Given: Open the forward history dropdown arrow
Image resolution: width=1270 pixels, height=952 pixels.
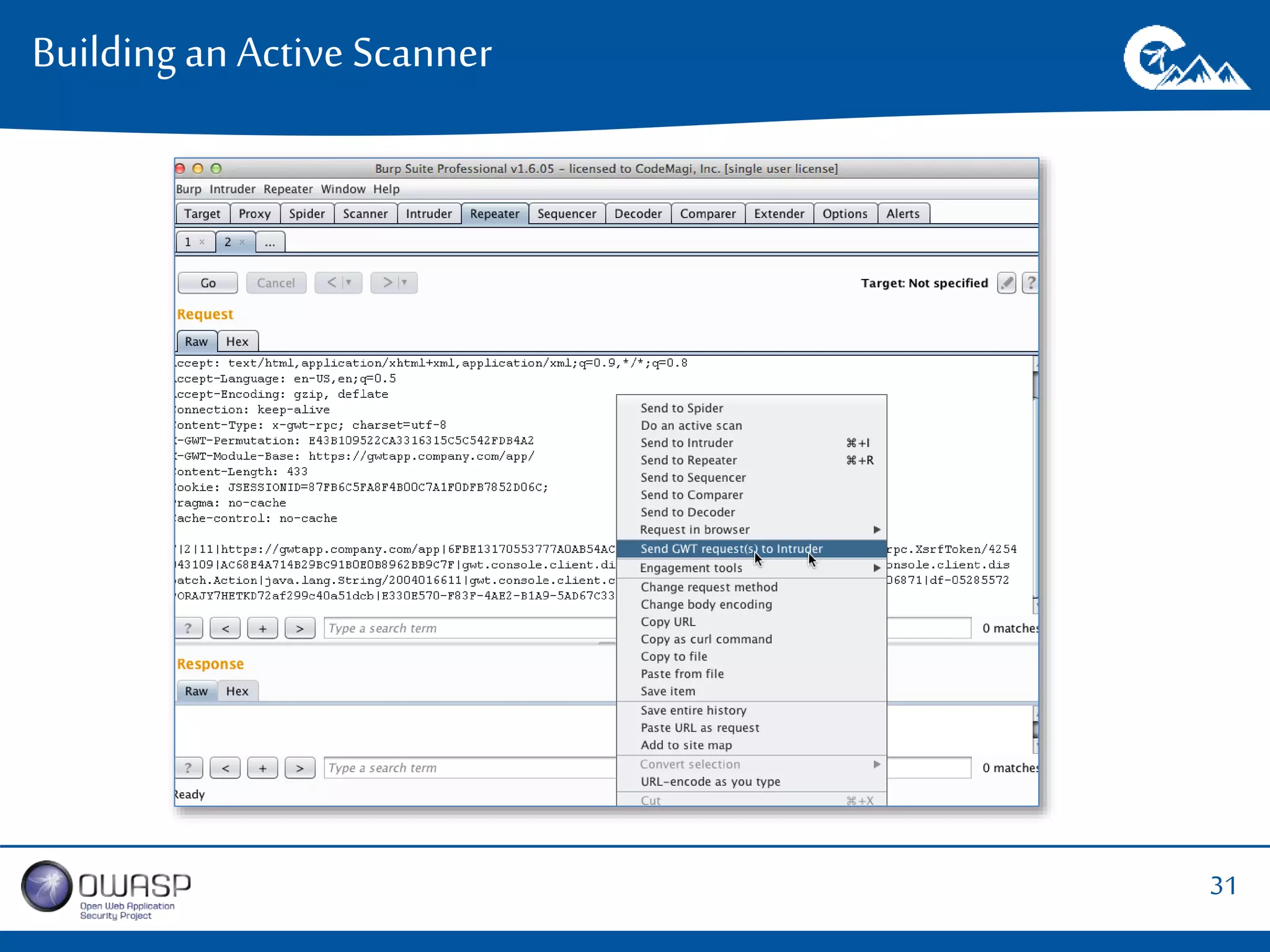Looking at the screenshot, I should pyautogui.click(x=404, y=283).
